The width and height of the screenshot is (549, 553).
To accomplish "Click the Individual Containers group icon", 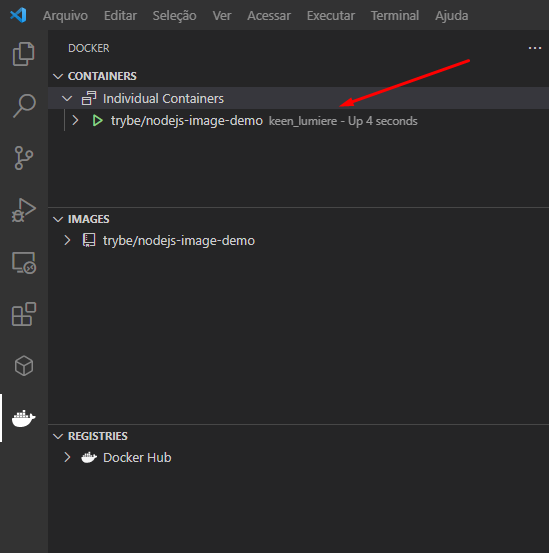I will tap(89, 98).
